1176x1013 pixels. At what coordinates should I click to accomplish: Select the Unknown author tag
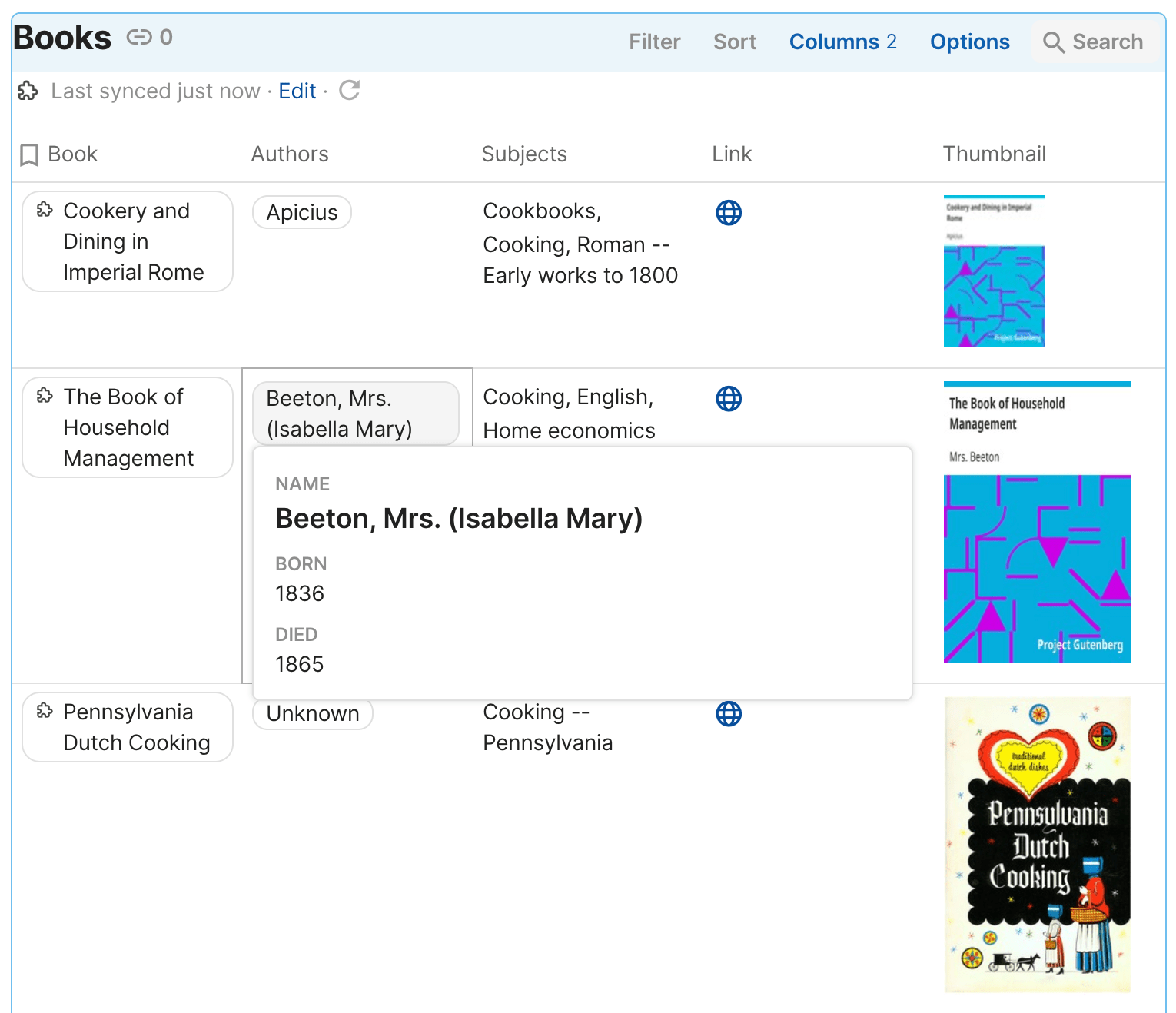click(312, 713)
